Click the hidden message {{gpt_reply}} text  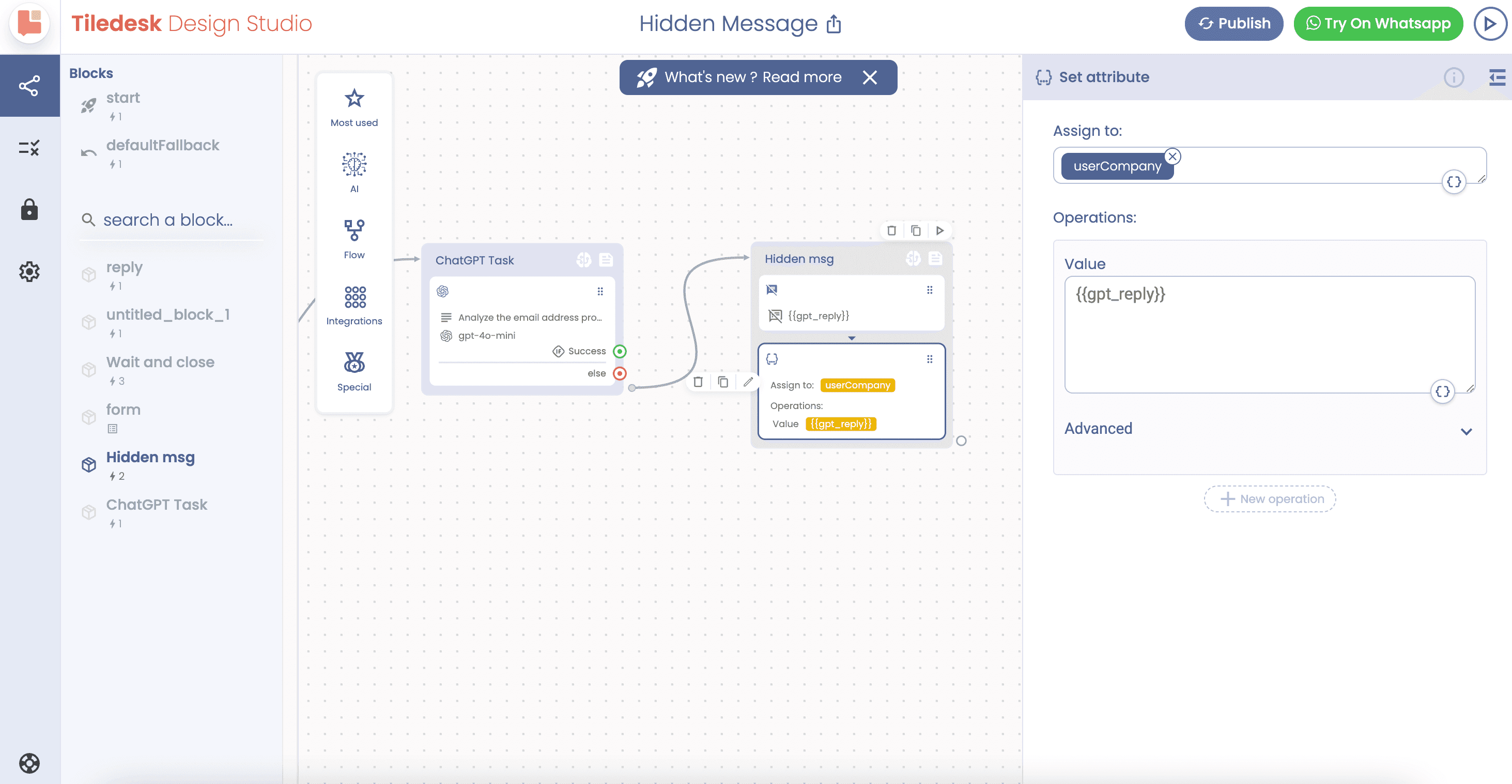coord(818,316)
